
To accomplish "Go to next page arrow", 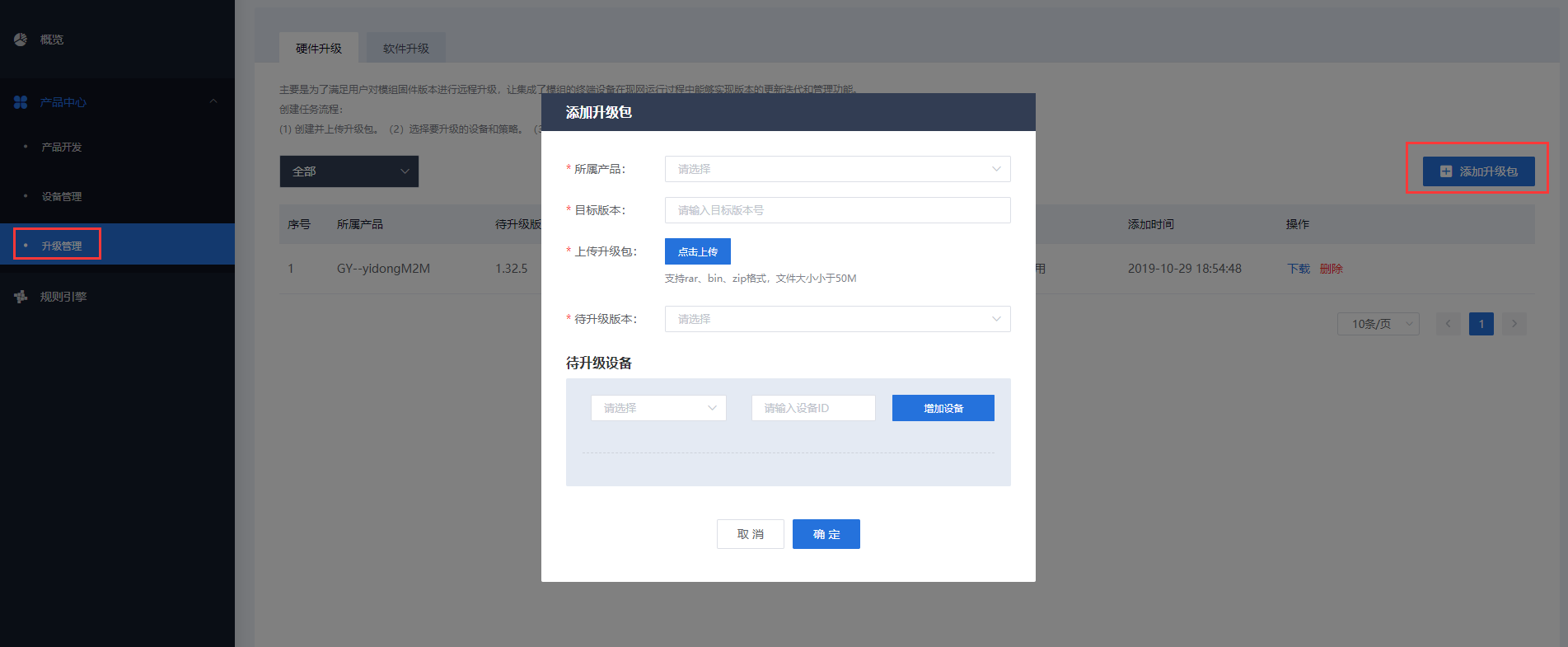I will coord(1514,324).
